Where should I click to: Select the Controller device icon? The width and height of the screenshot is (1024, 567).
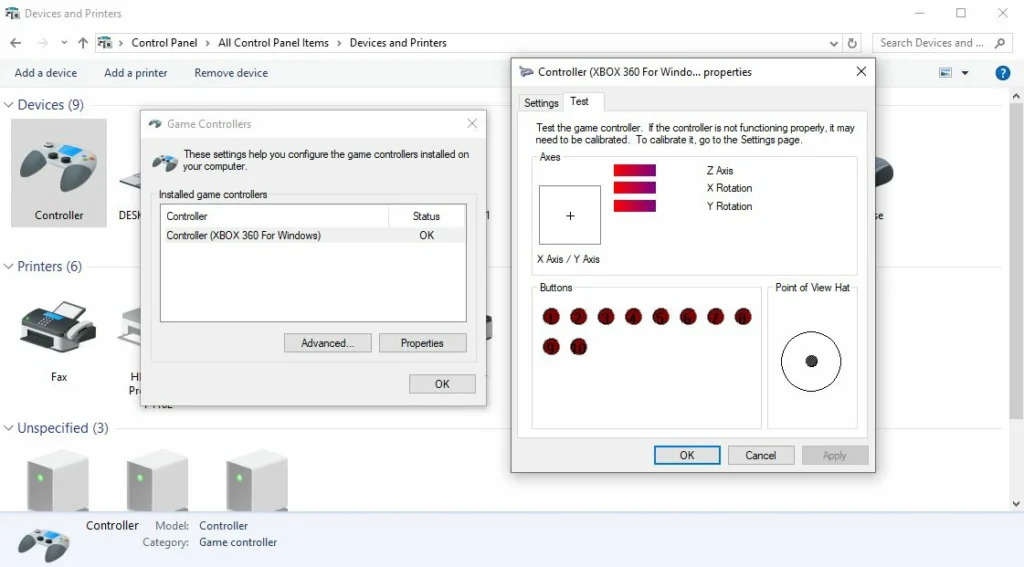pyautogui.click(x=59, y=172)
